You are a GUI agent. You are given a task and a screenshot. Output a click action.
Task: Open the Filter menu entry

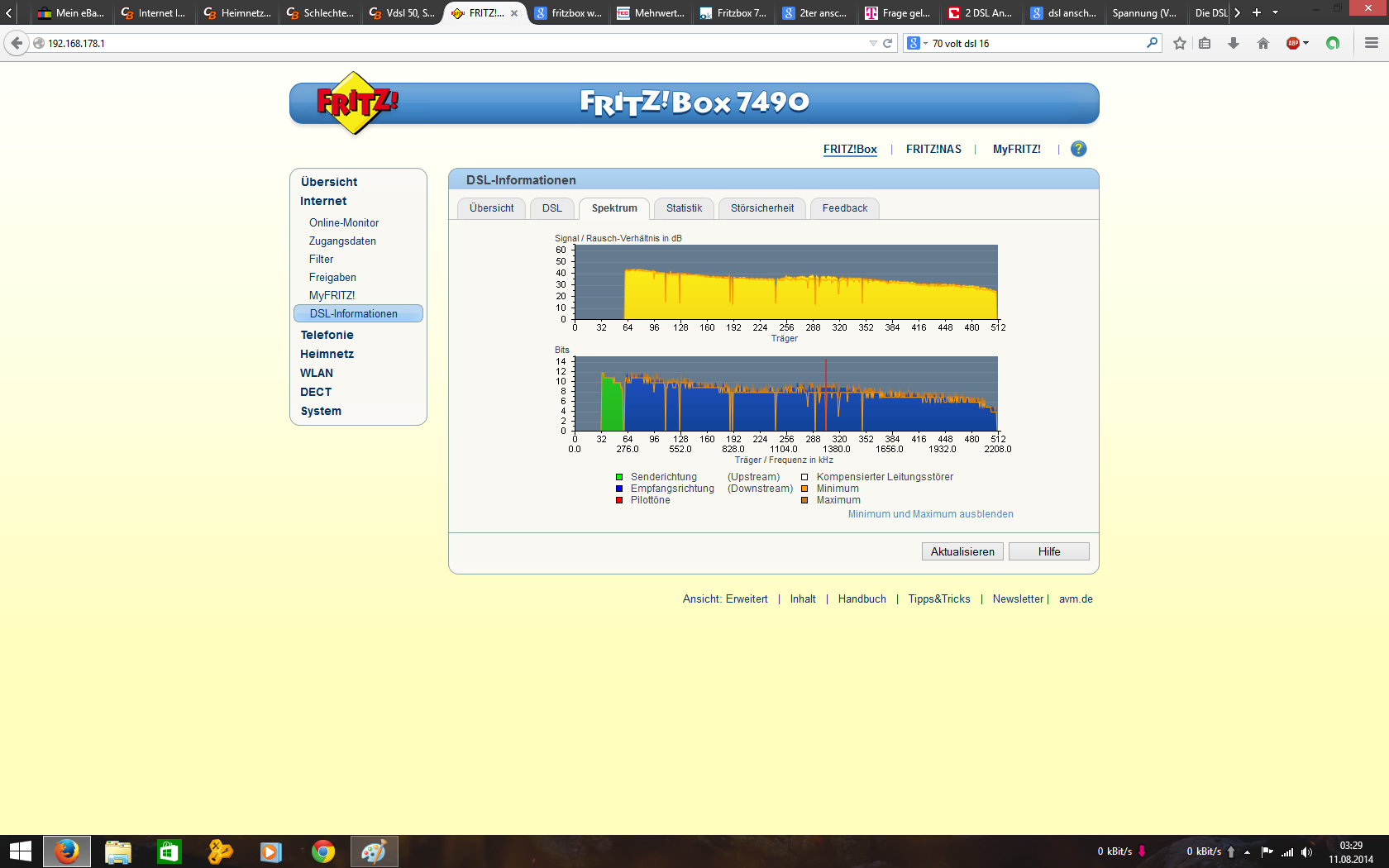pyautogui.click(x=322, y=260)
